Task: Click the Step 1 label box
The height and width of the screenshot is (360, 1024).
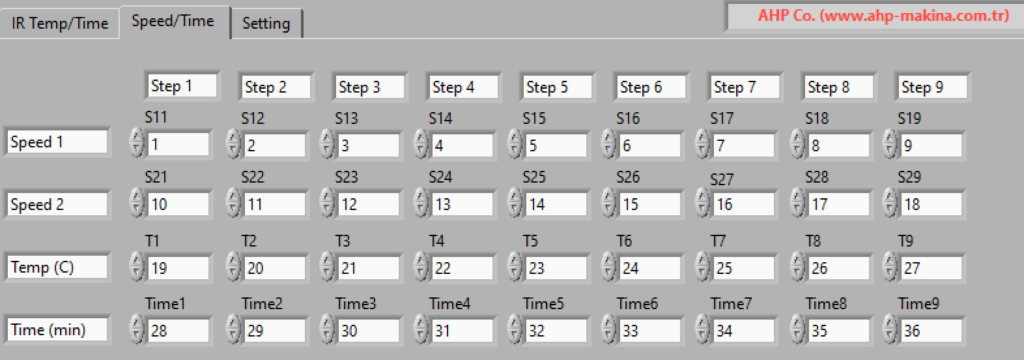Action: [183, 86]
